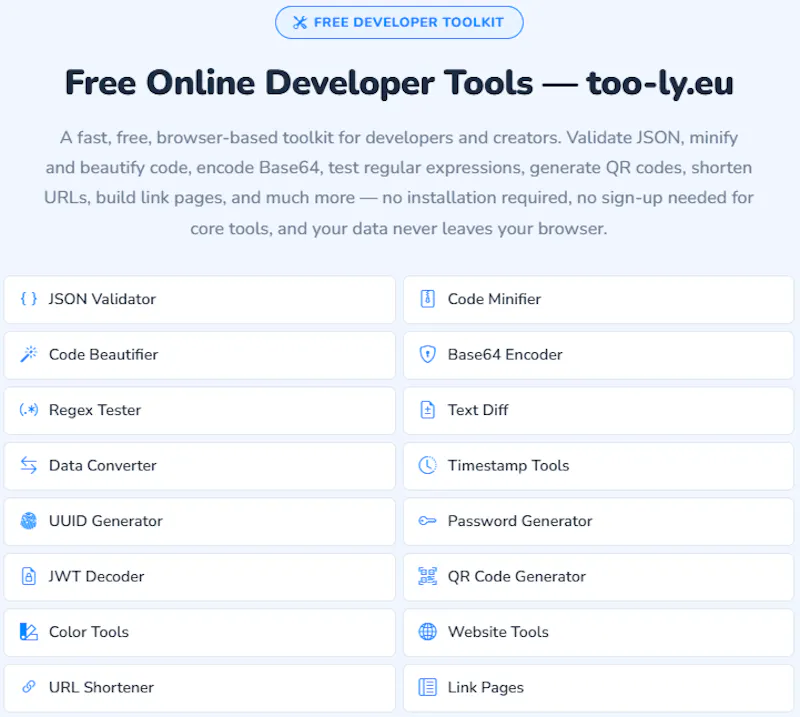The height and width of the screenshot is (717, 800).
Task: Open the Regex Tester card
Action: pyautogui.click(x=199, y=410)
